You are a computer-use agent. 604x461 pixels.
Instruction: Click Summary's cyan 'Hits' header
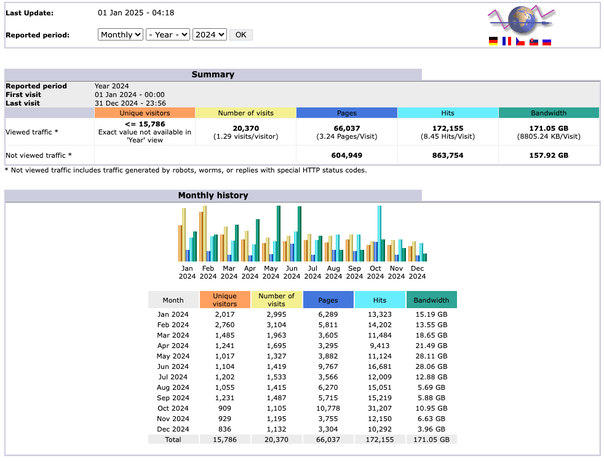click(447, 113)
